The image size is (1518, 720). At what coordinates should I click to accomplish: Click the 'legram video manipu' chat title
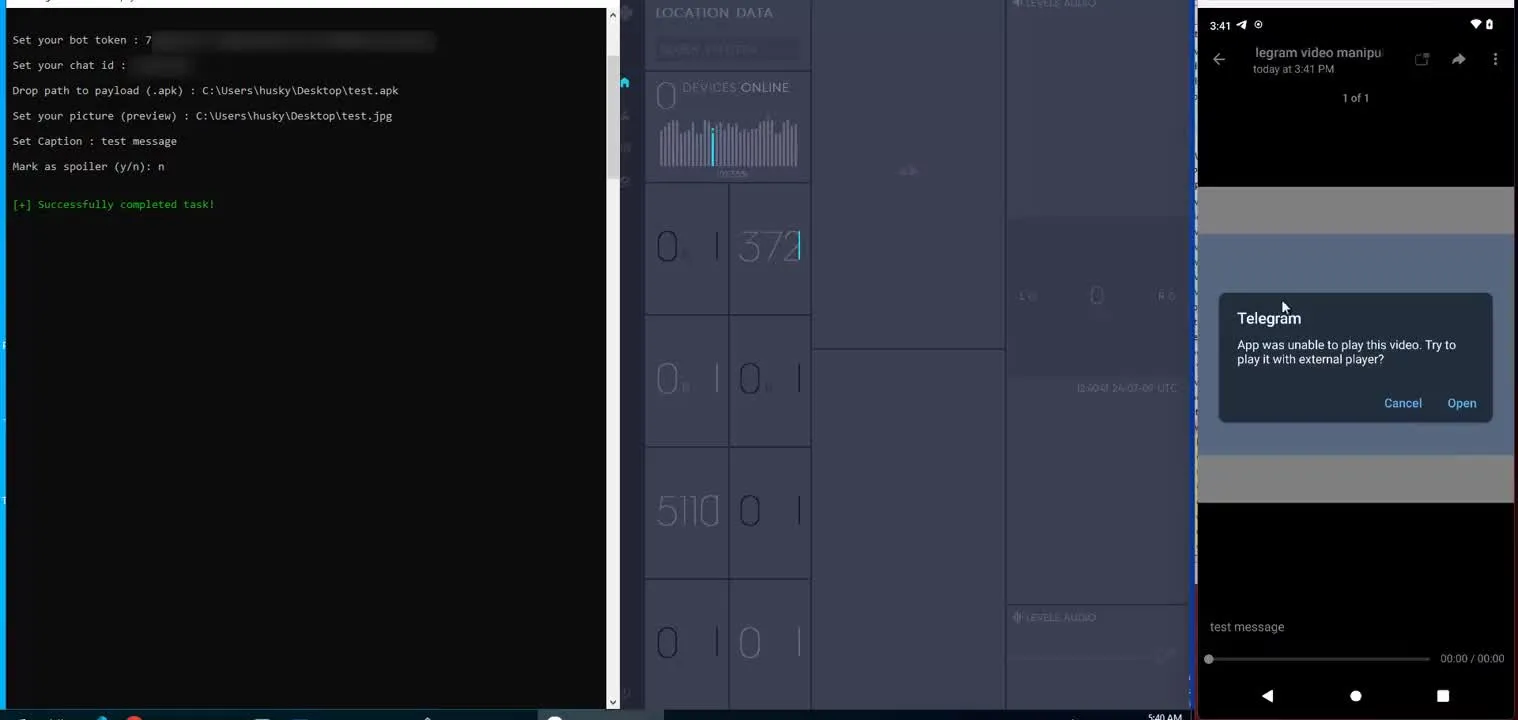[x=1319, y=53]
